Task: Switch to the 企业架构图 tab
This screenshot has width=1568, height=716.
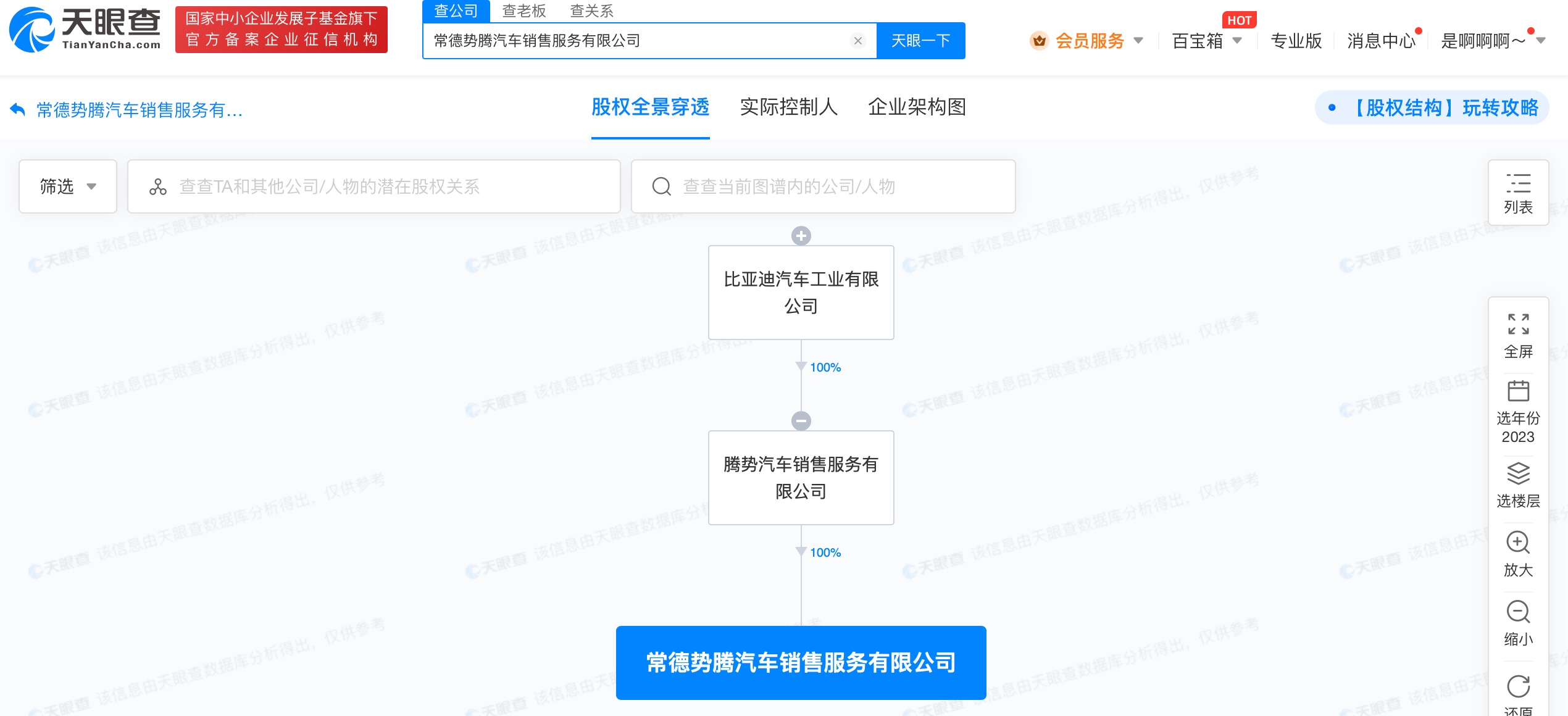Action: (917, 107)
